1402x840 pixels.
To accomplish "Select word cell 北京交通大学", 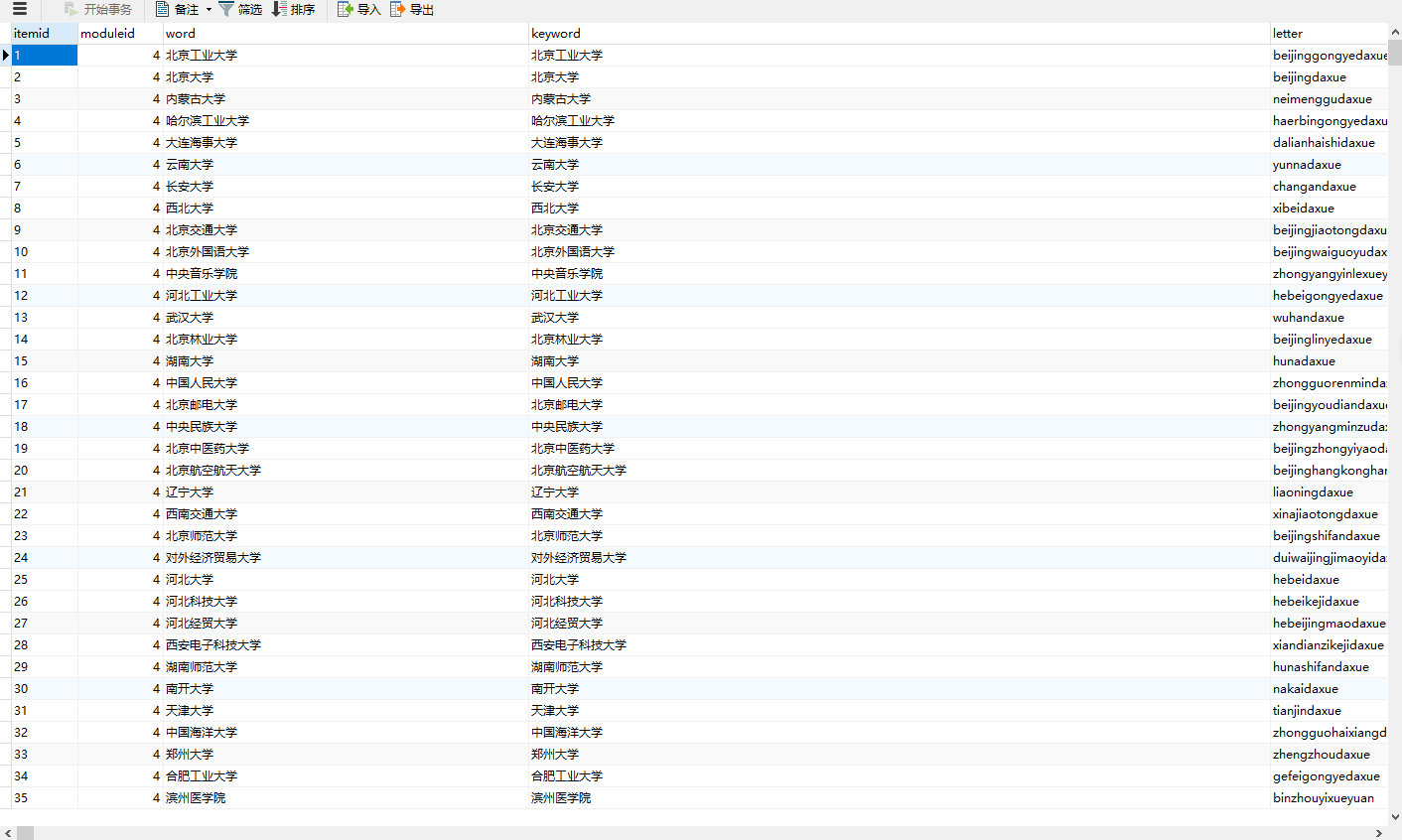I will pos(346,229).
